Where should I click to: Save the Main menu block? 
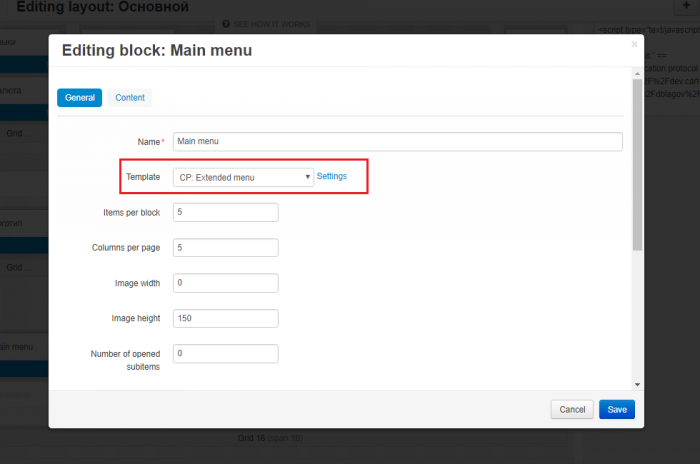617,410
